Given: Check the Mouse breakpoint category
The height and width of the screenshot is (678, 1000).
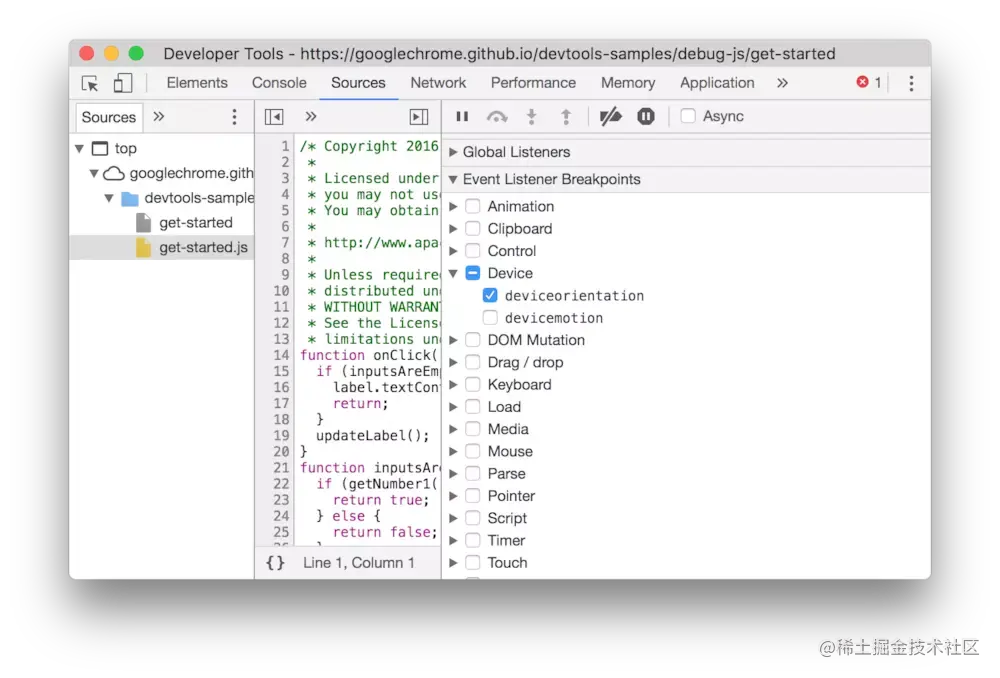Looking at the screenshot, I should click(473, 452).
